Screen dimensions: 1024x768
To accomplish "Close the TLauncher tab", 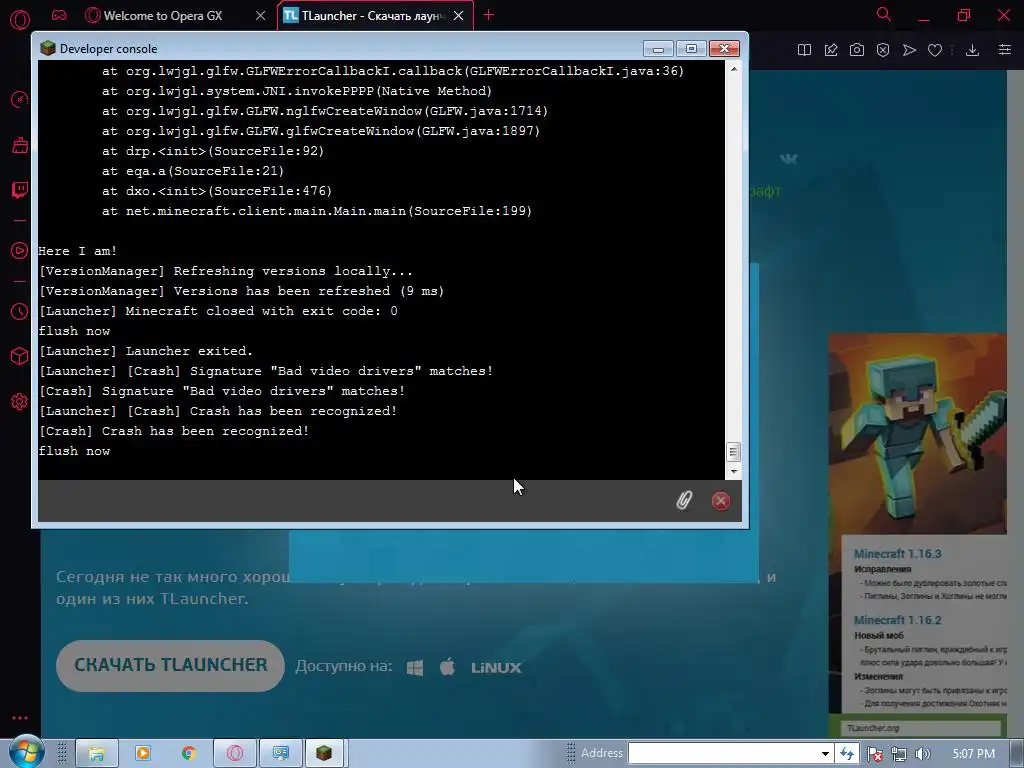I will point(458,16).
